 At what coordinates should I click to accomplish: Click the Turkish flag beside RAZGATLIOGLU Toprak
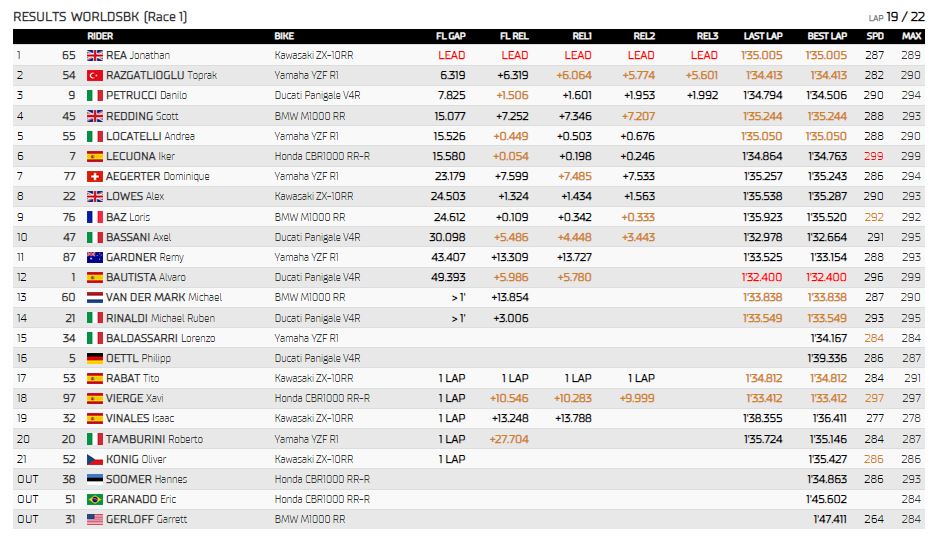95,76
